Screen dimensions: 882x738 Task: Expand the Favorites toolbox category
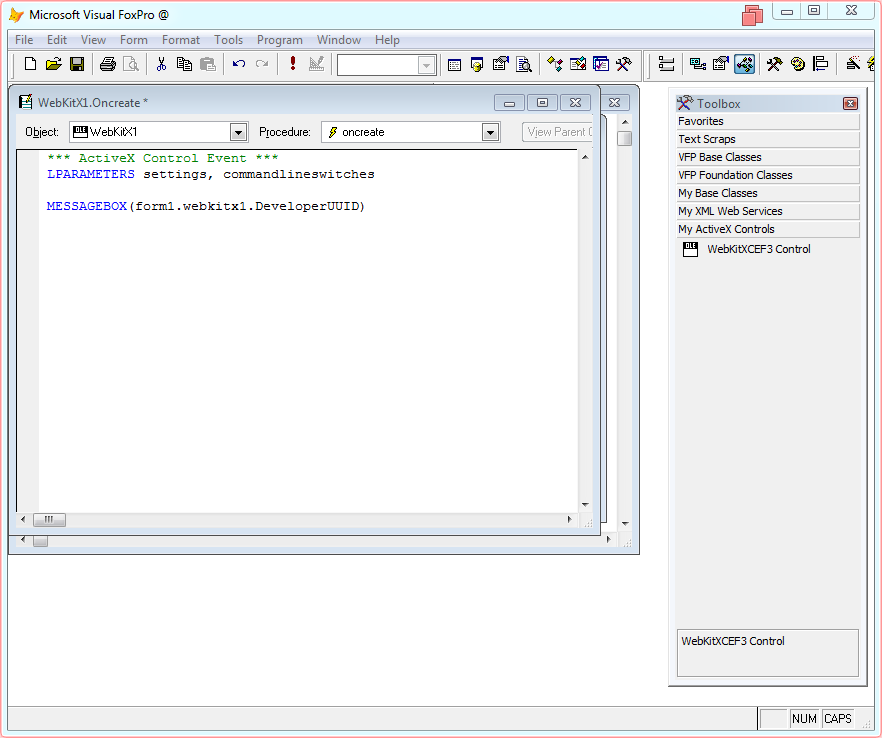click(768, 122)
